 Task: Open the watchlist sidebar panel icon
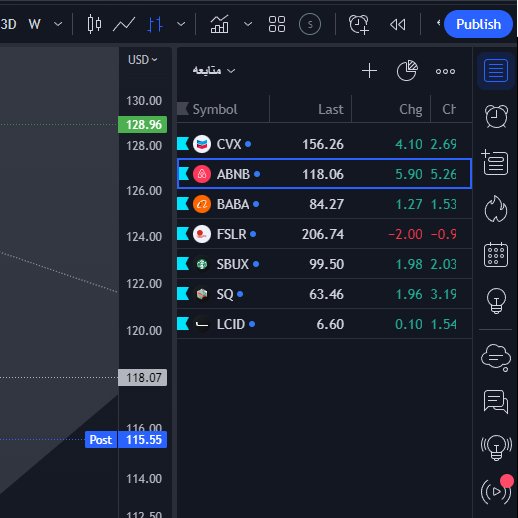[x=496, y=70]
